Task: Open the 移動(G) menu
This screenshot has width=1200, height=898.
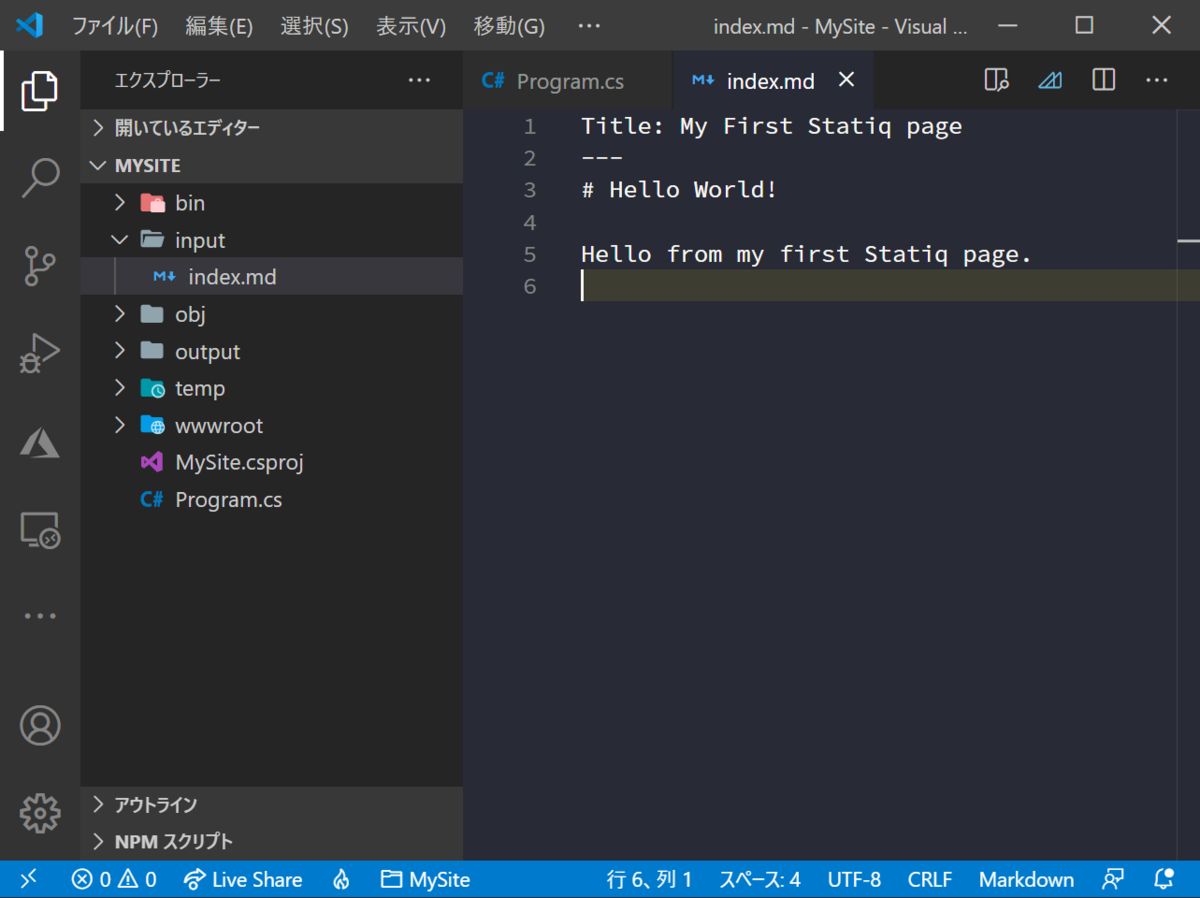Action: click(x=509, y=27)
